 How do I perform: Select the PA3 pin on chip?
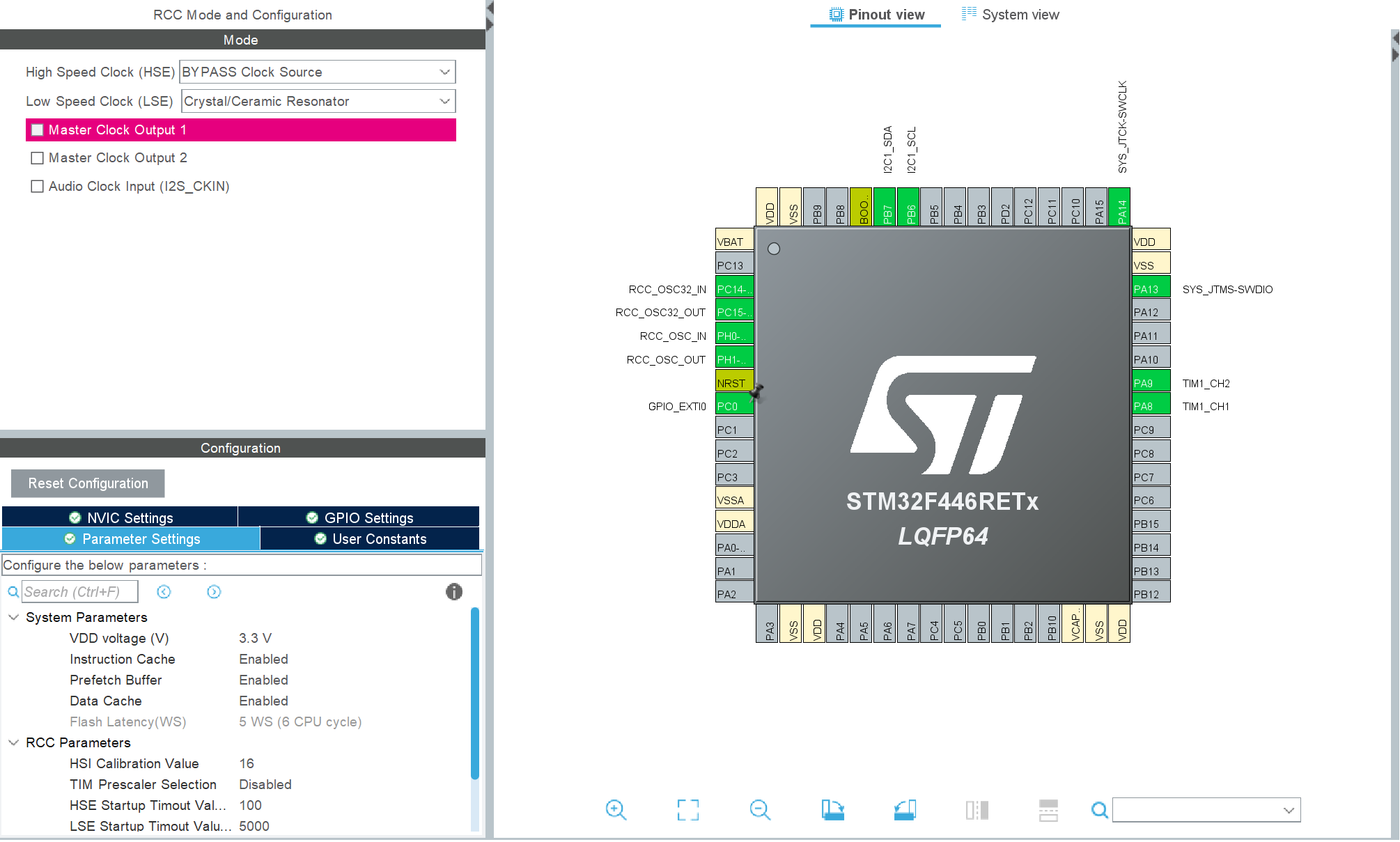(x=767, y=623)
